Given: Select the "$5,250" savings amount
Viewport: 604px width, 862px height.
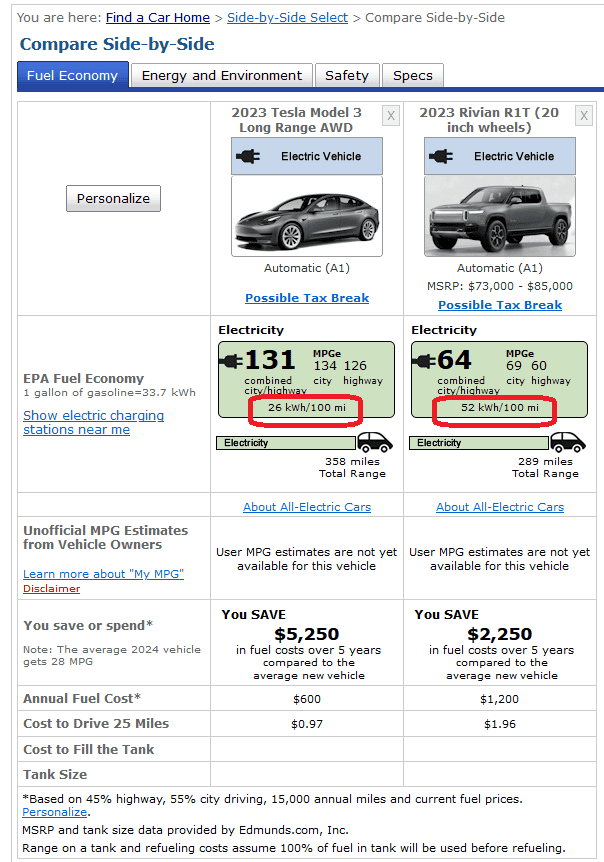Looking at the screenshot, I should click(307, 634).
